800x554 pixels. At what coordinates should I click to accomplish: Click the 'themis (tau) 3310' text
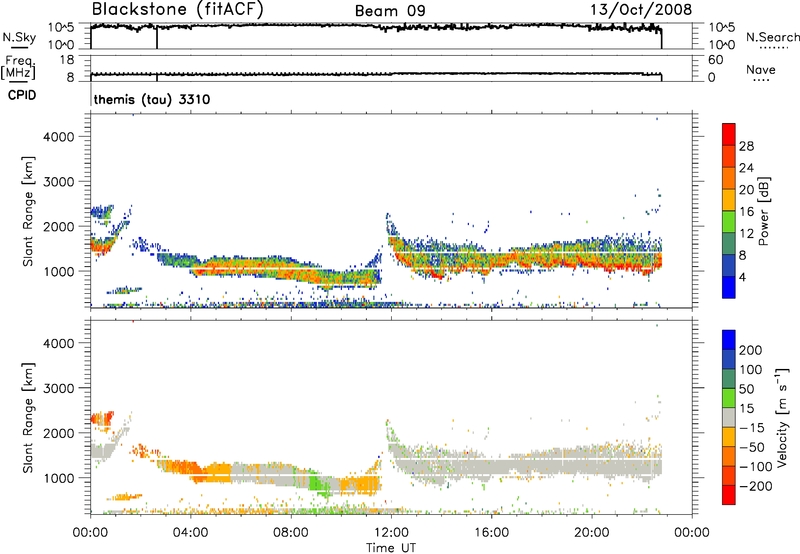(152, 99)
